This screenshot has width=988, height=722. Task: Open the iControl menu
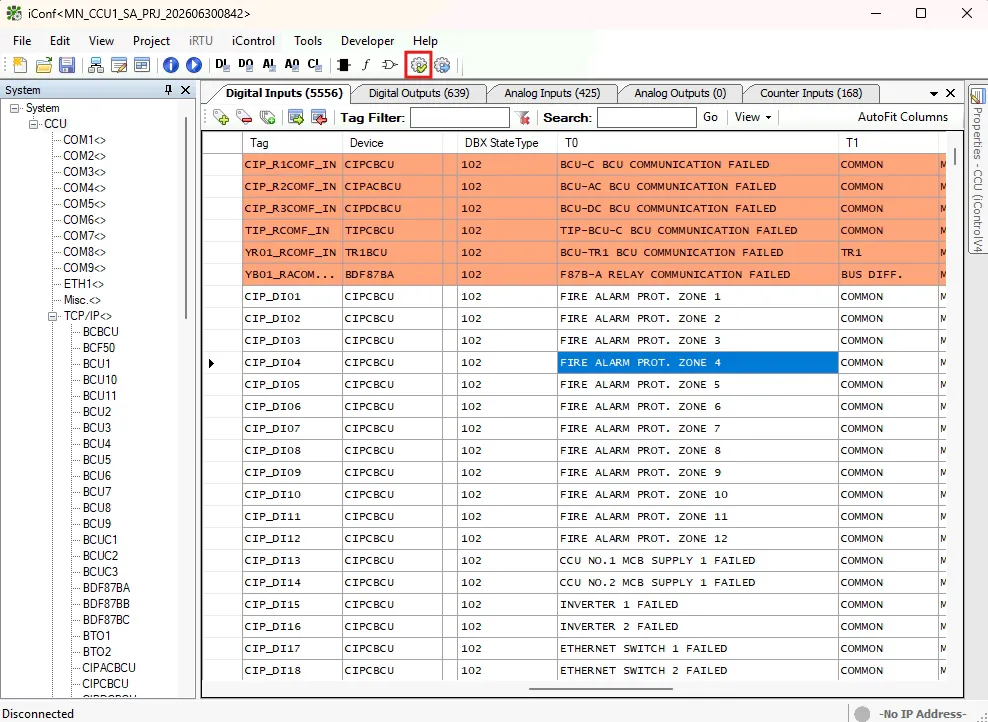click(253, 41)
